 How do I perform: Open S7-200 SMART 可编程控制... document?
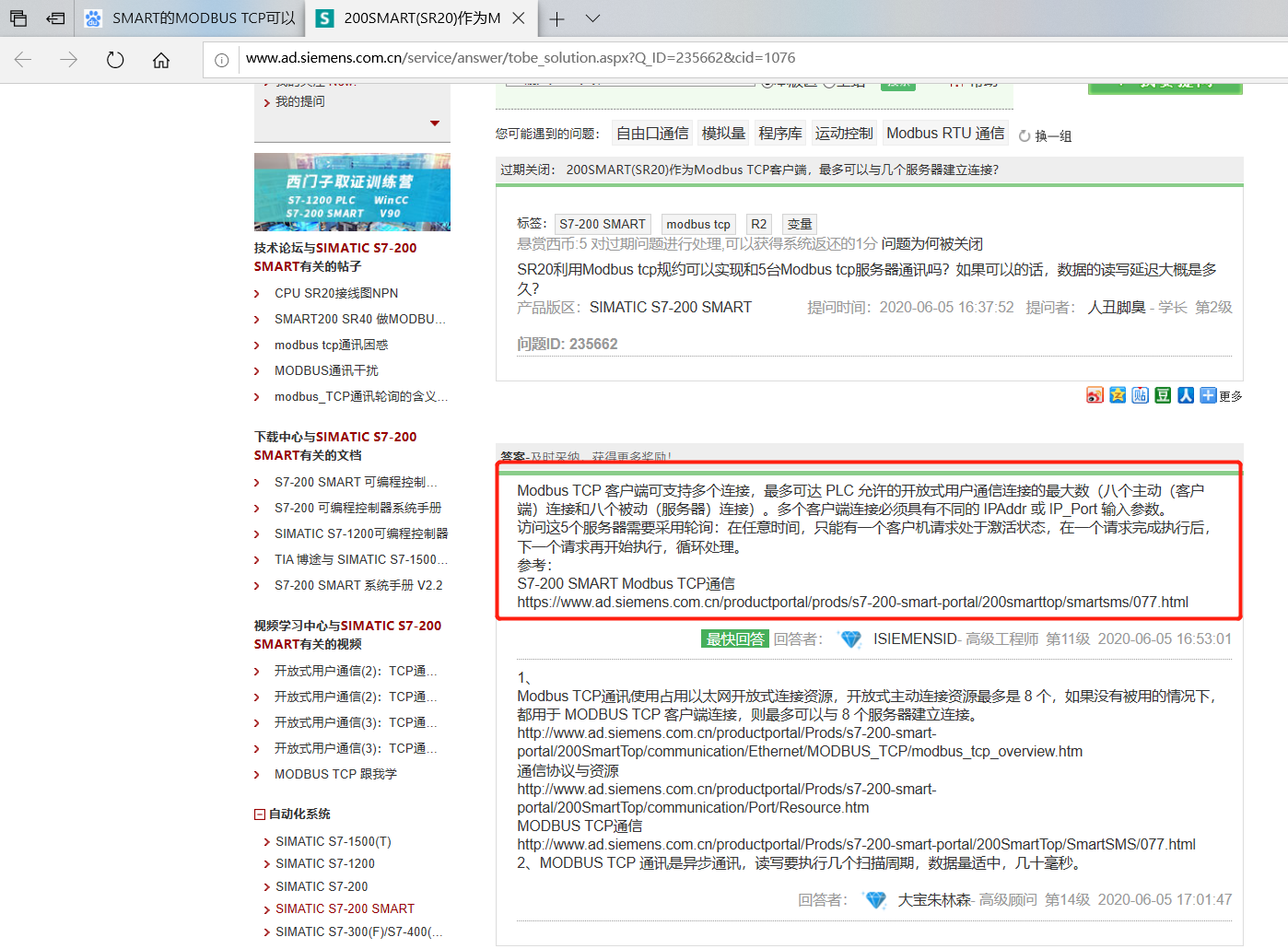(356, 482)
